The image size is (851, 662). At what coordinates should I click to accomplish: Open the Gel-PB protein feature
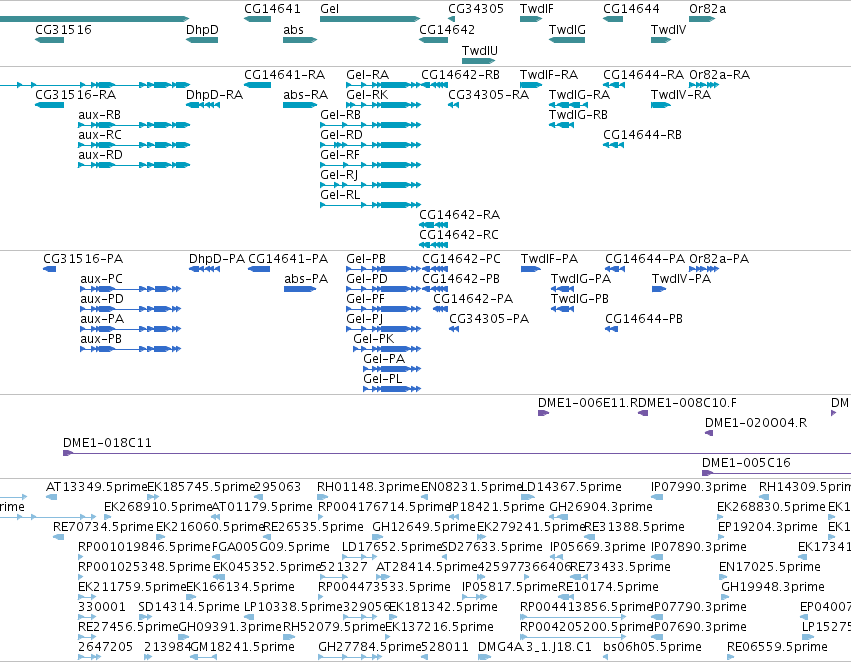(383, 269)
